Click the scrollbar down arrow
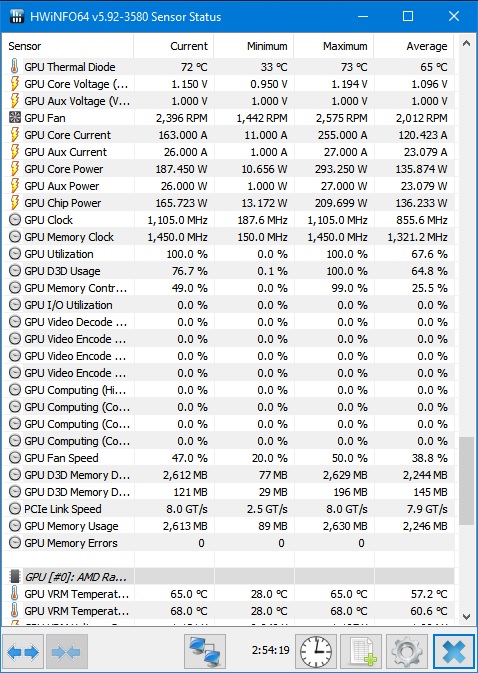 [466, 617]
